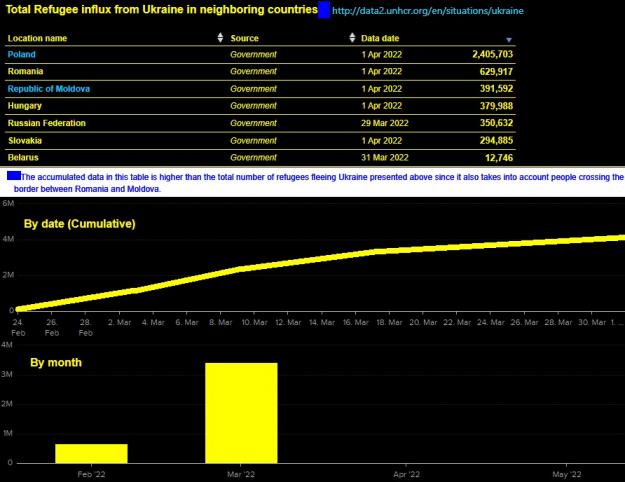Open the Republic of Moldova link
Viewport: 625px width, 482px height.
(x=49, y=89)
